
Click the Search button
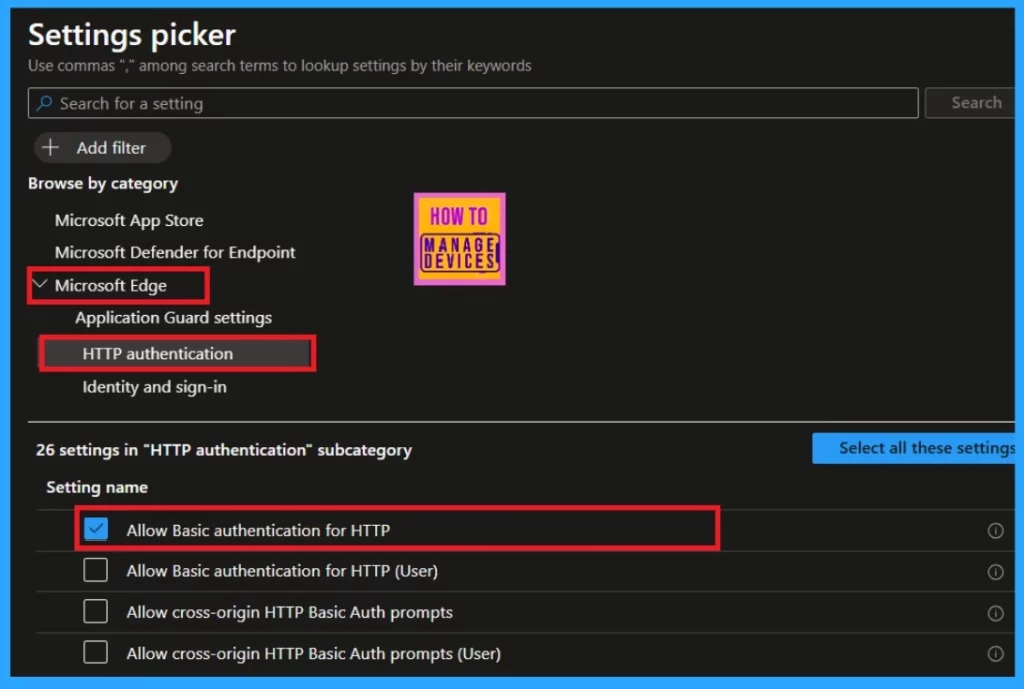coord(970,103)
